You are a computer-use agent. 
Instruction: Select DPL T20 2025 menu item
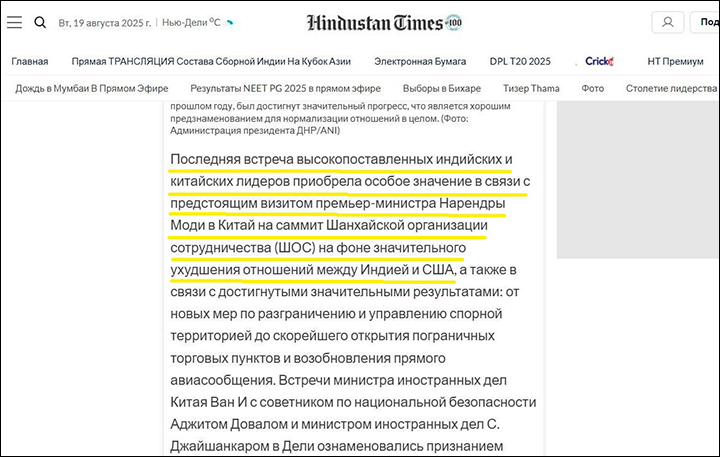(520, 62)
